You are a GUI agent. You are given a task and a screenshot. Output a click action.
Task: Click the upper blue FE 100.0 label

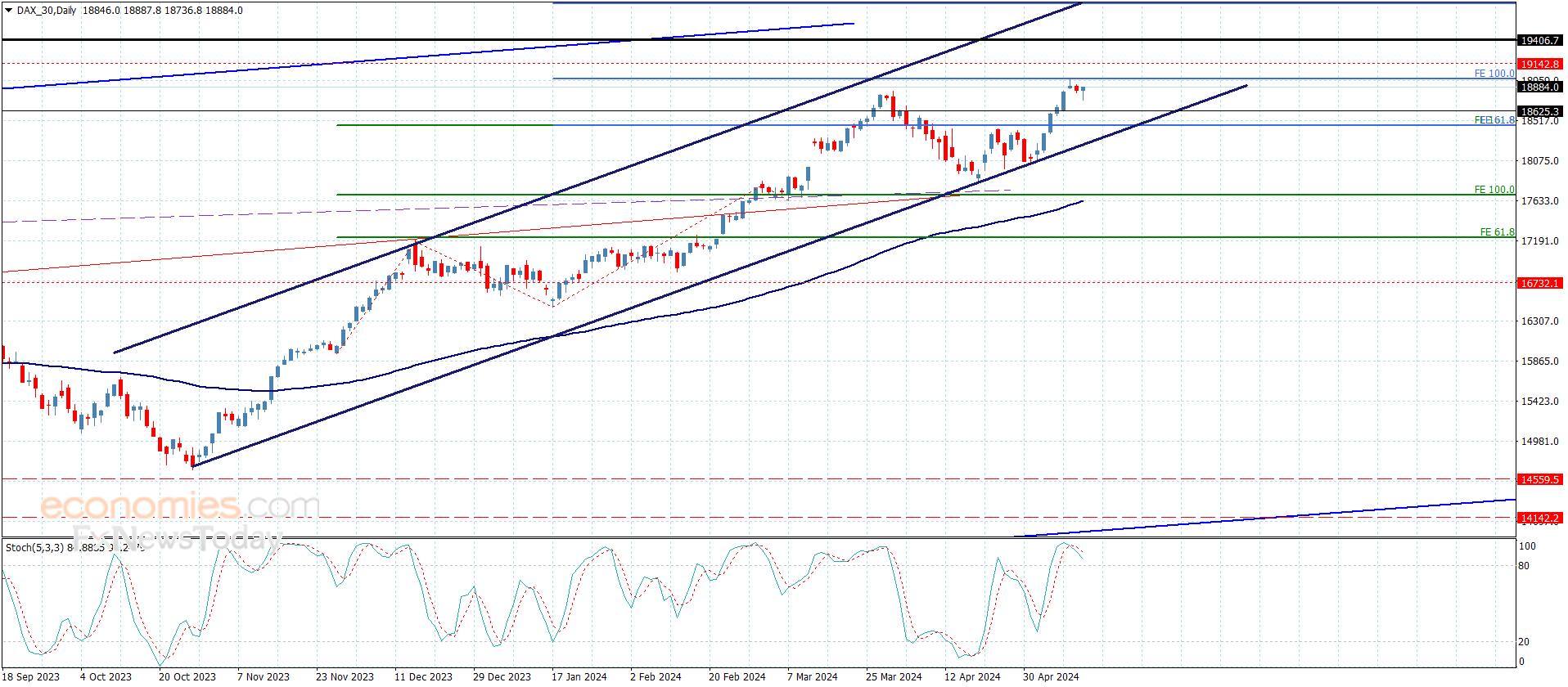1494,74
